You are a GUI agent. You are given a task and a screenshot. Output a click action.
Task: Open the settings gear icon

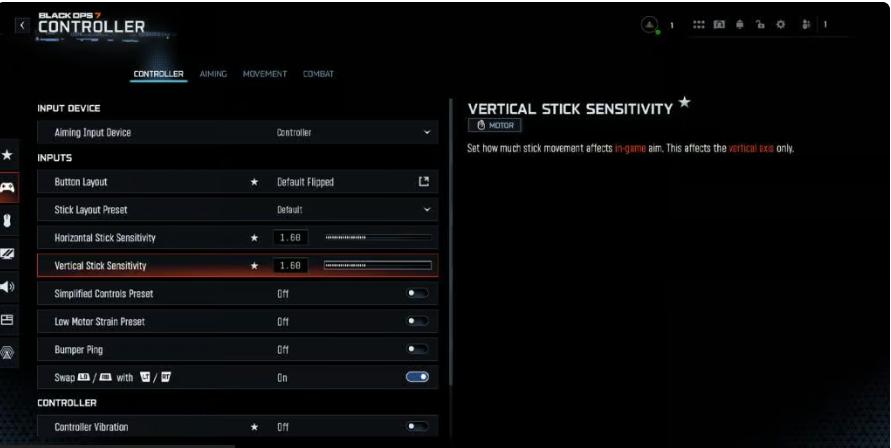[780, 24]
